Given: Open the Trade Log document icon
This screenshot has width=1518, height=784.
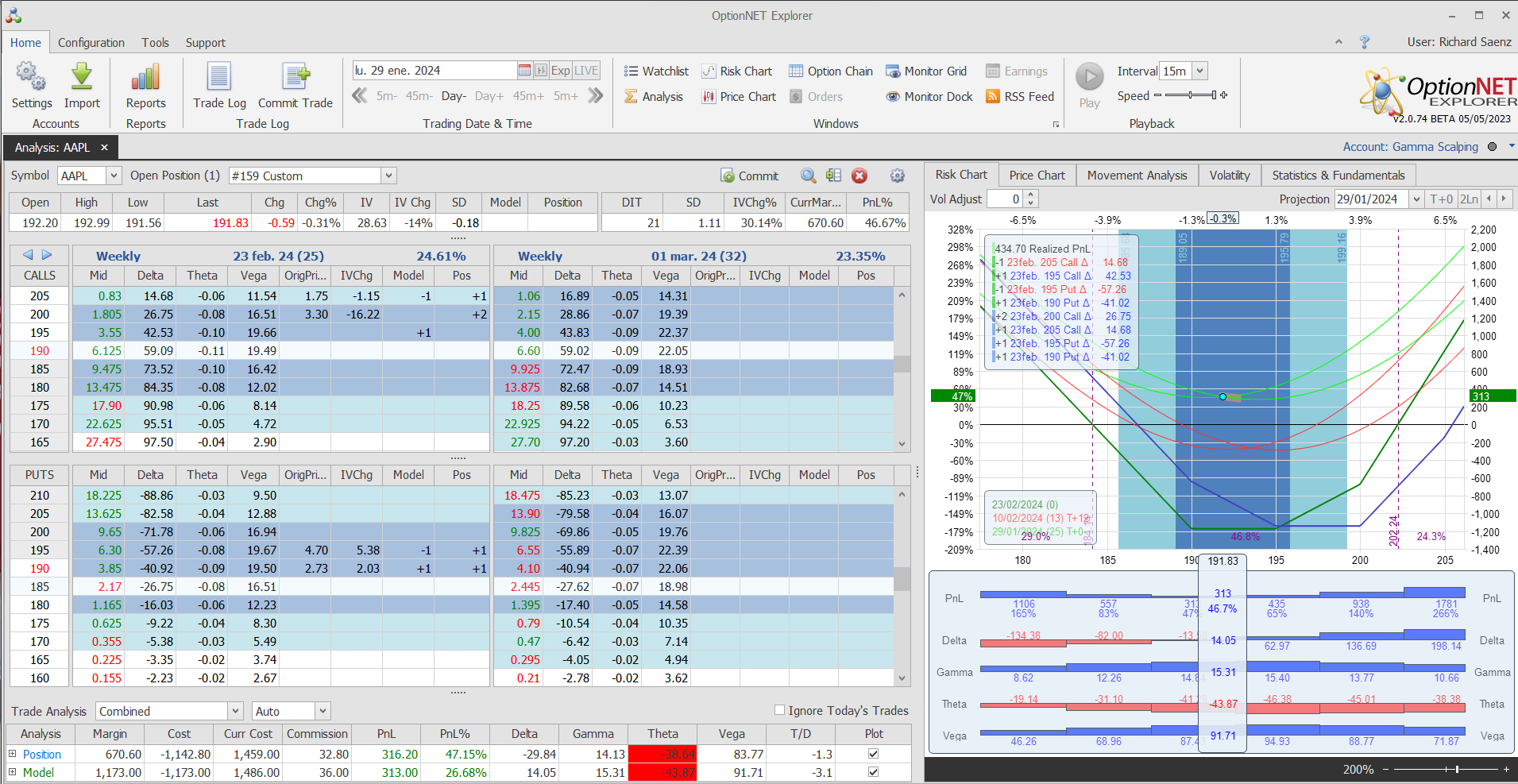Looking at the screenshot, I should click(219, 78).
